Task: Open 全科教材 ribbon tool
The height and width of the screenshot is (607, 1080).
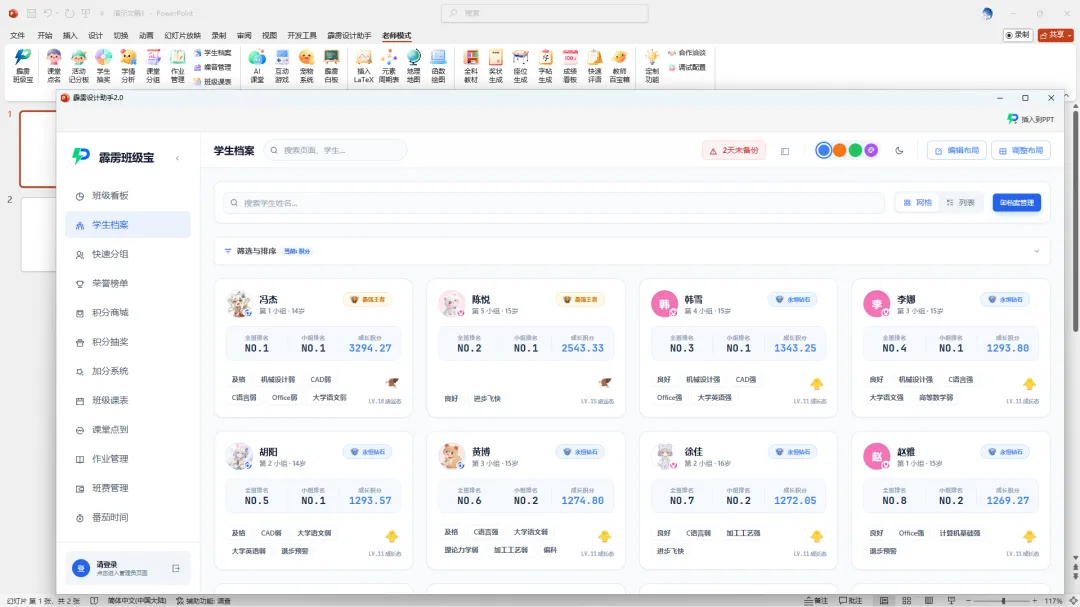Action: pos(471,66)
